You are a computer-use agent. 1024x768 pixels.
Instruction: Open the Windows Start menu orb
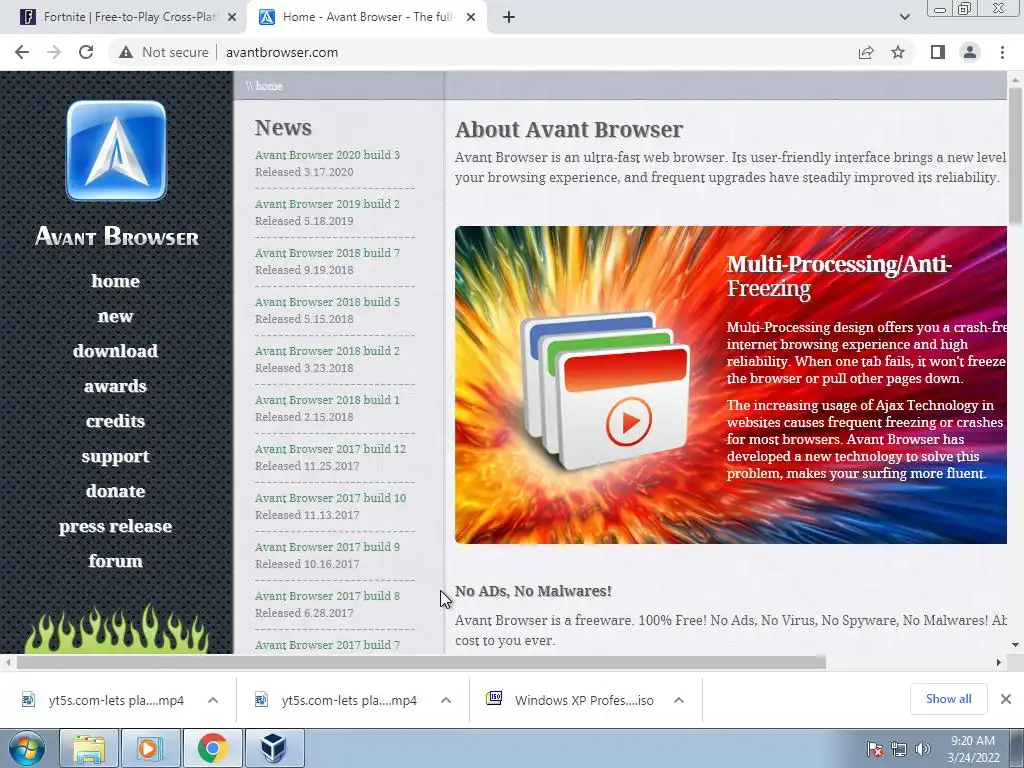click(26, 748)
